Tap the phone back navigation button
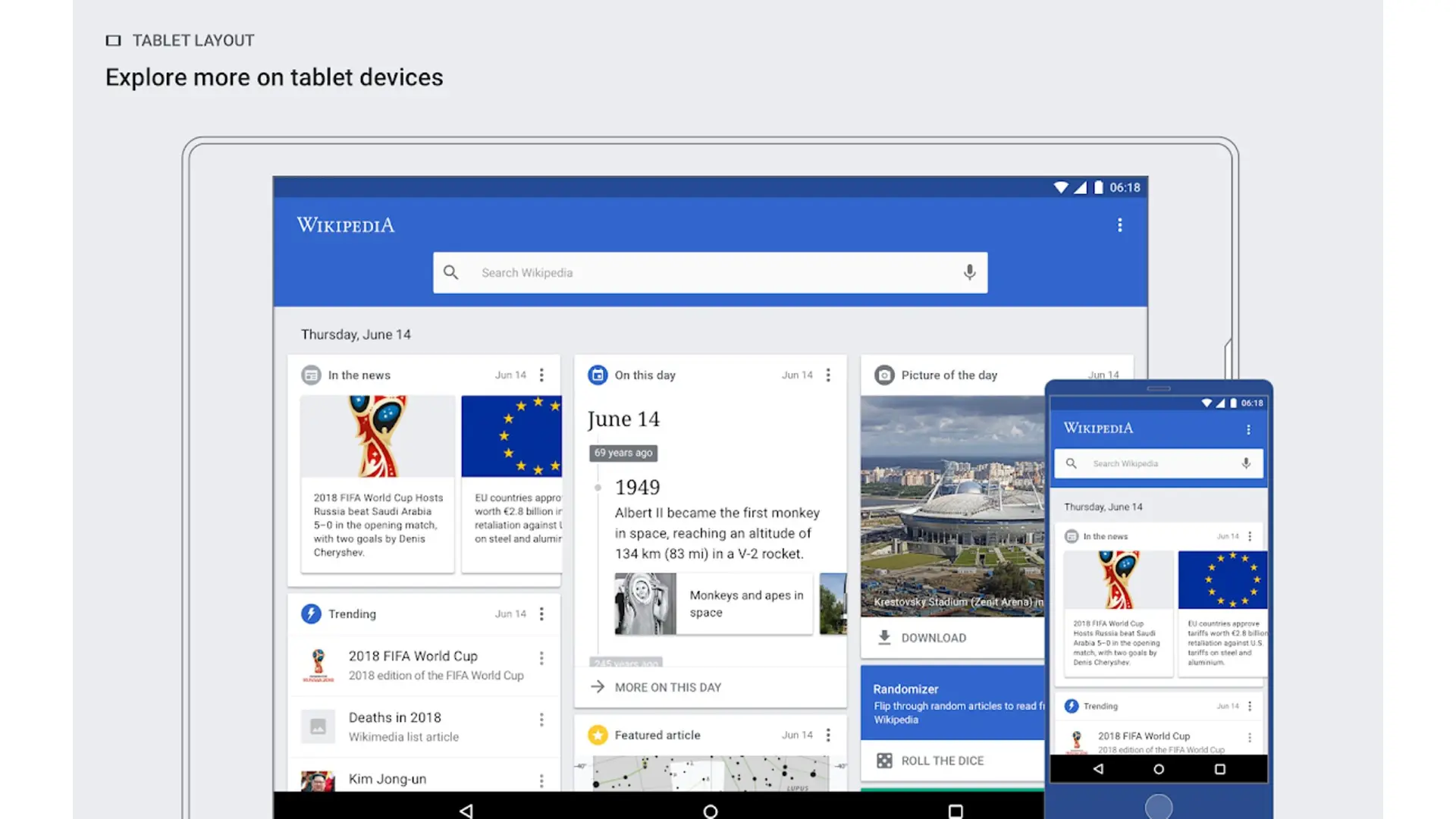The image size is (1456, 819). click(1098, 769)
